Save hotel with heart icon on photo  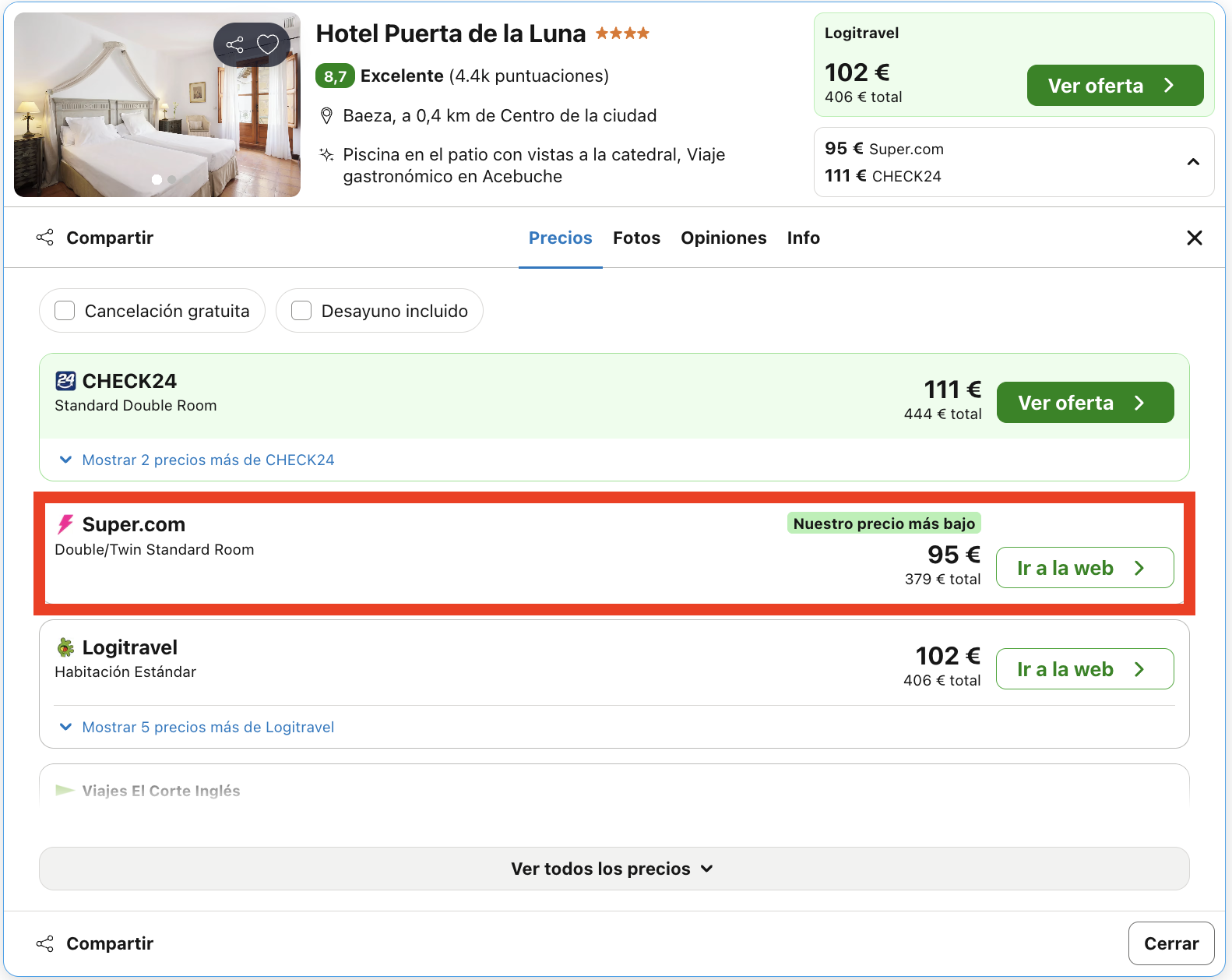click(268, 44)
